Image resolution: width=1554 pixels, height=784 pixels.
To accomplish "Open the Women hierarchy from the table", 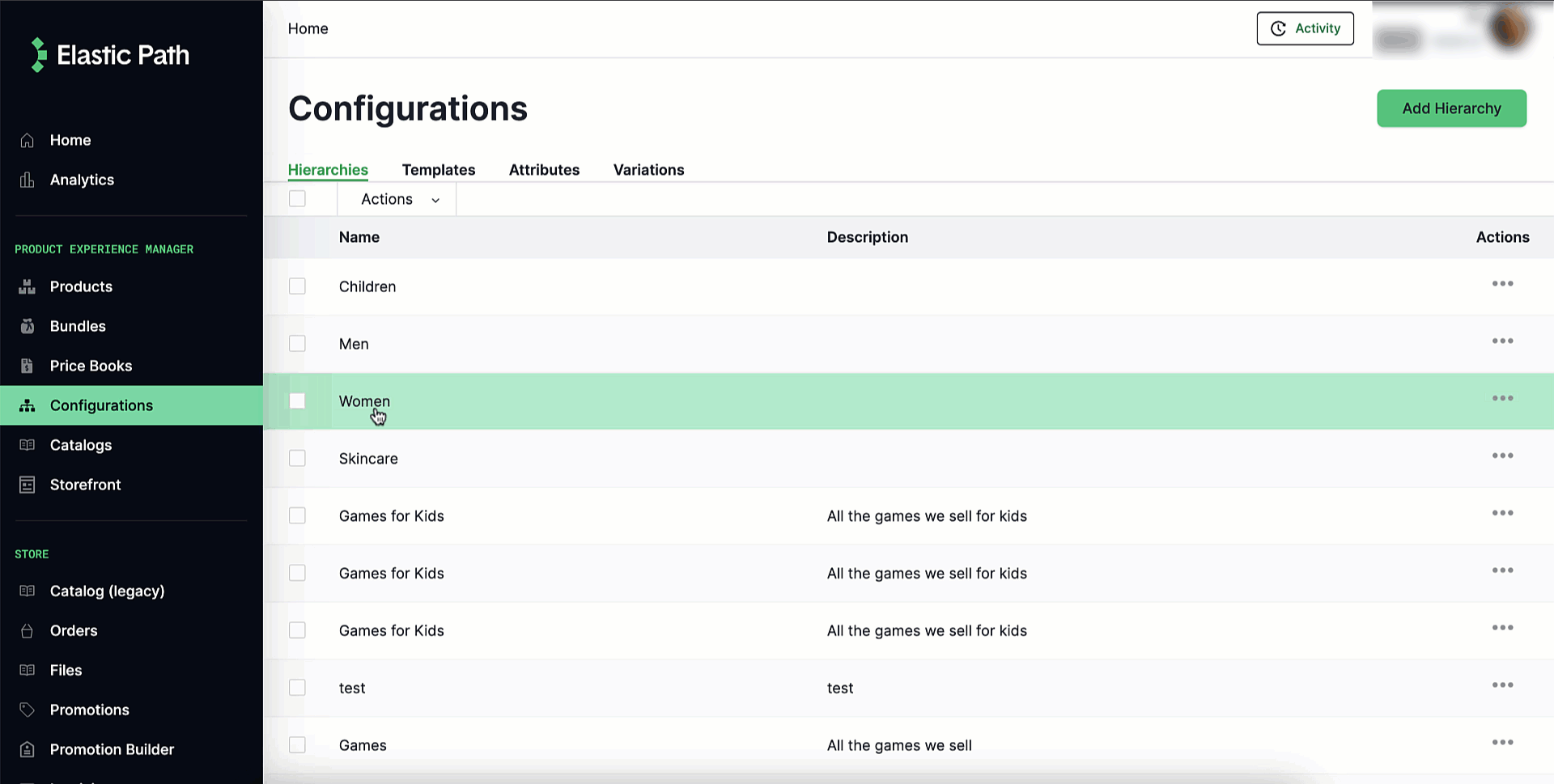I will pos(364,400).
